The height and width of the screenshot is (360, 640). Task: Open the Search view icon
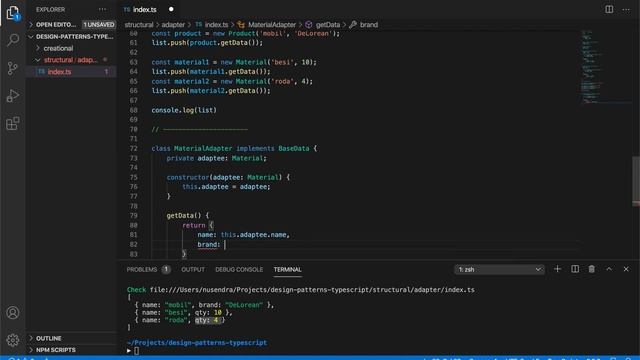click(x=13, y=40)
